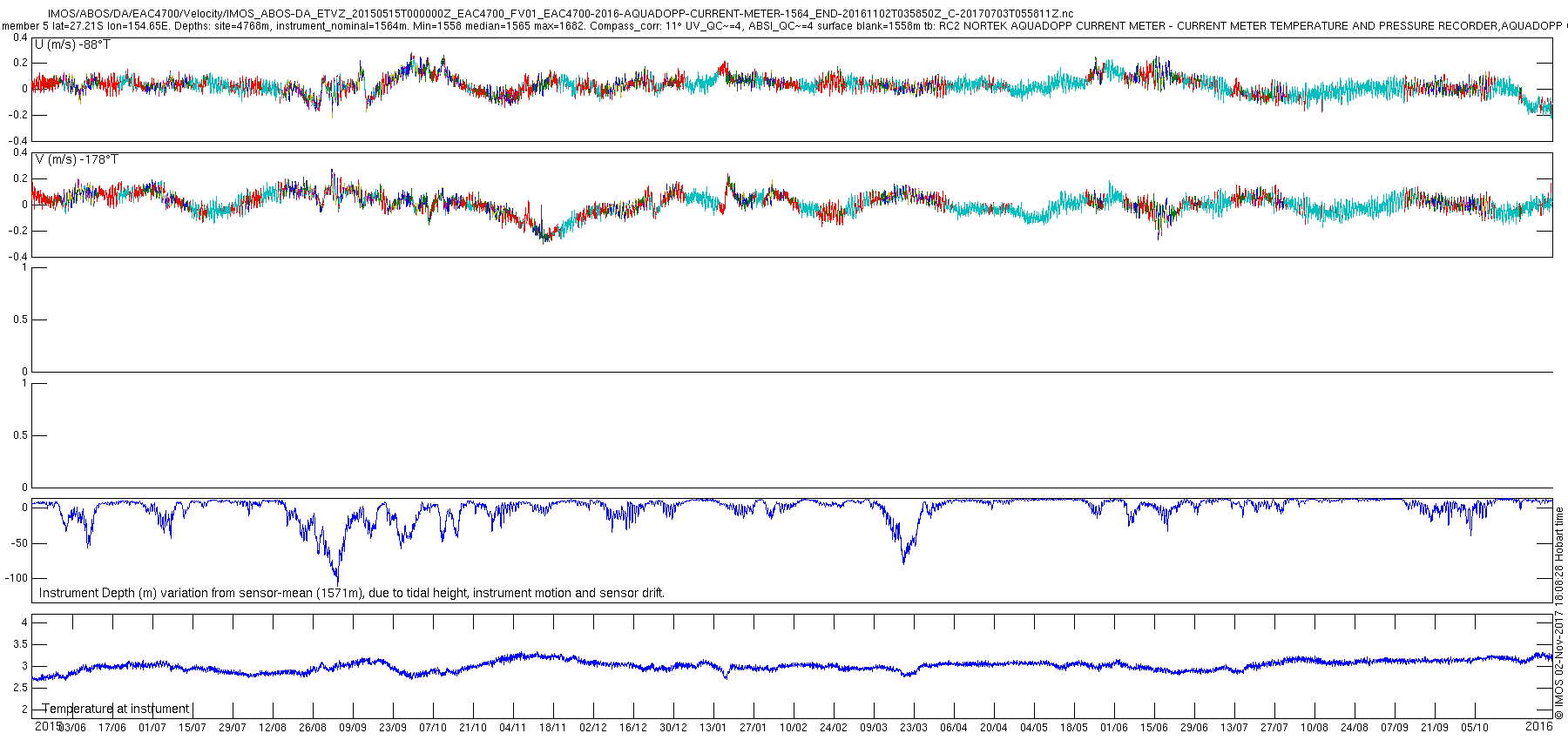
Task: Click the '13/01' date tick label
Action: [713, 728]
